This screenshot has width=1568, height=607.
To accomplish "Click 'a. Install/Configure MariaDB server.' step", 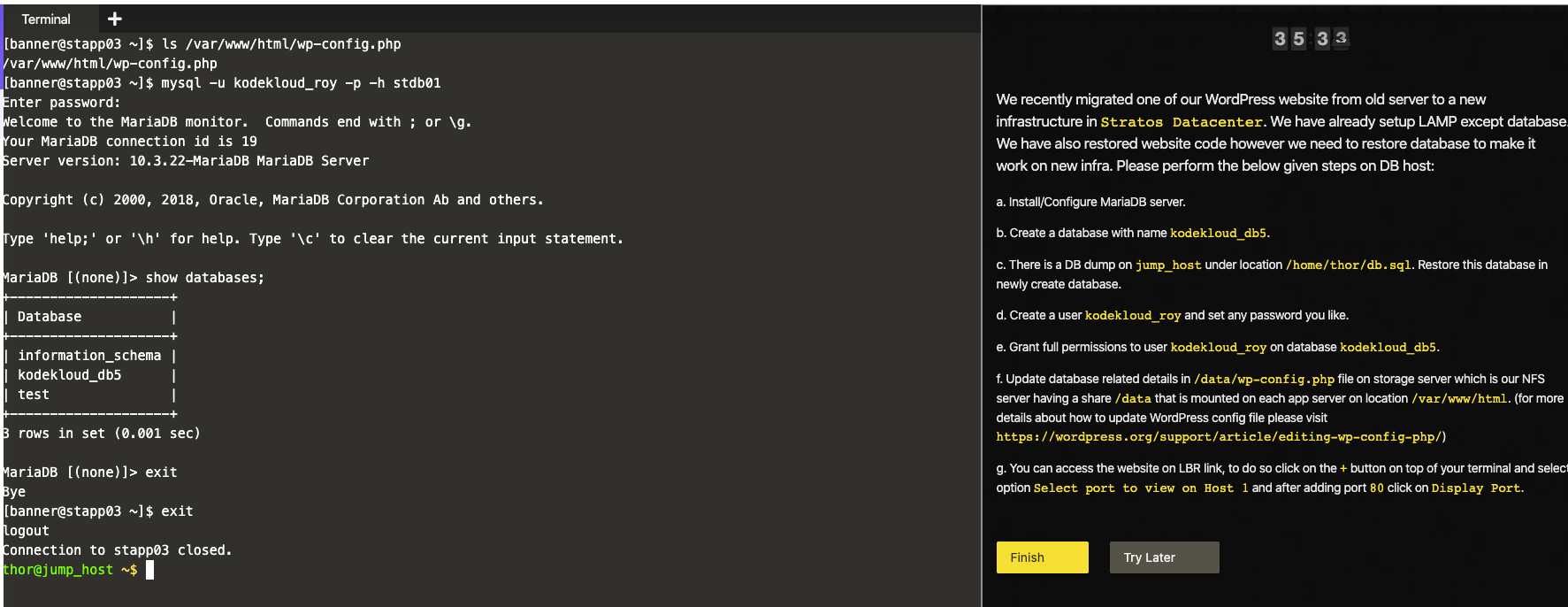I will tap(1090, 202).
